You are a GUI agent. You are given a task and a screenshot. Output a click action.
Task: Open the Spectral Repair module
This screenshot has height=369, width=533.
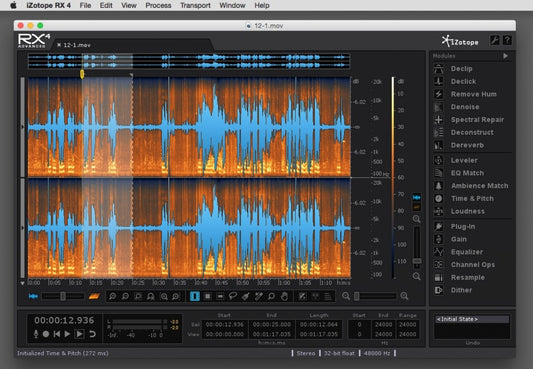tap(470, 120)
